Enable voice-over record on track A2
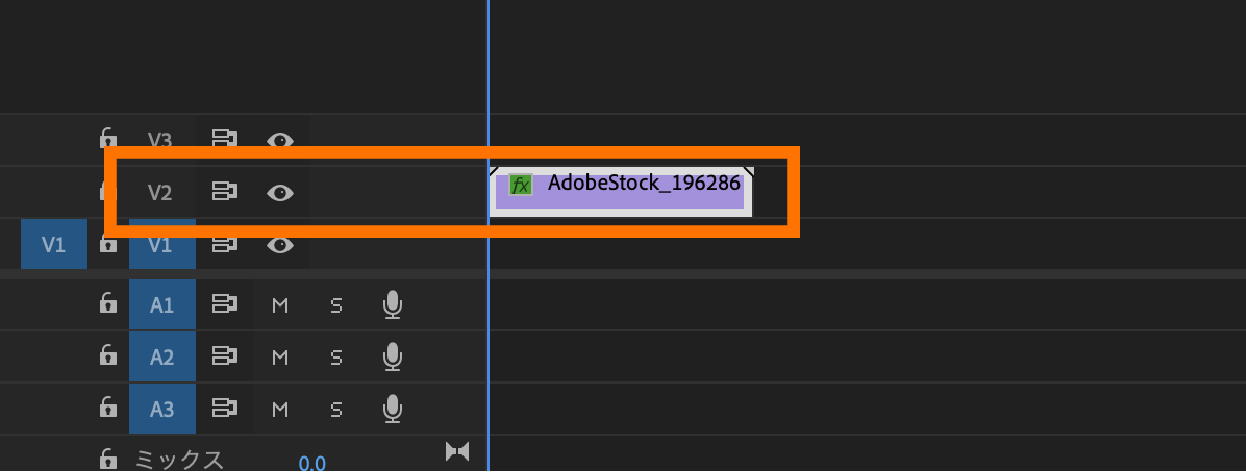Image resolution: width=1246 pixels, height=472 pixels. [x=393, y=356]
